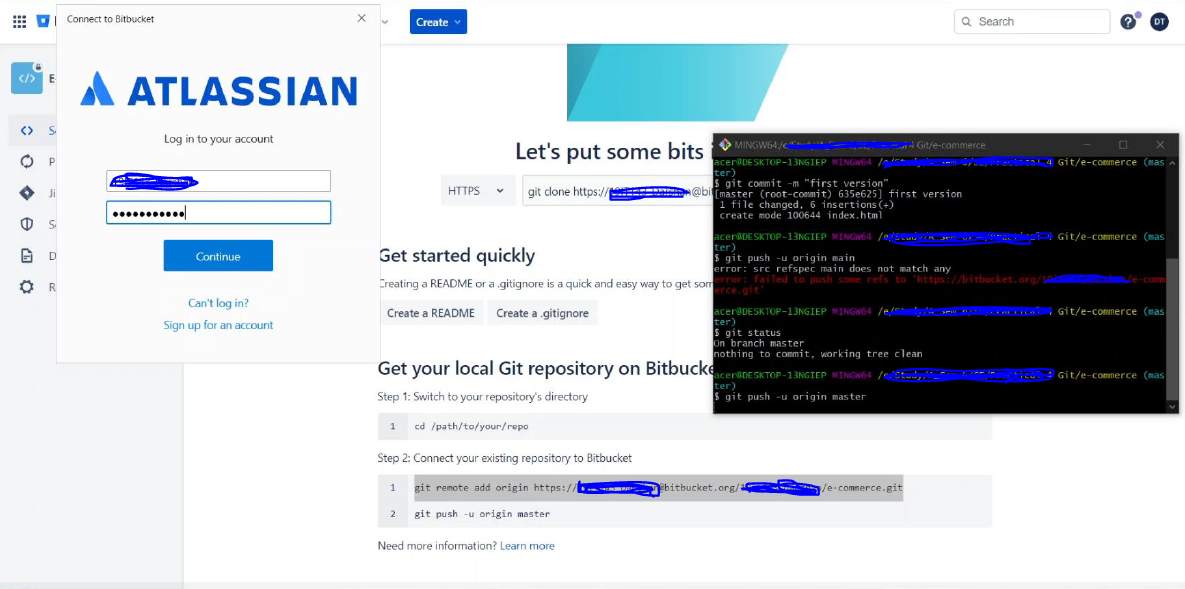Click the Continue button in login dialog
1185x589 pixels.
(x=218, y=256)
